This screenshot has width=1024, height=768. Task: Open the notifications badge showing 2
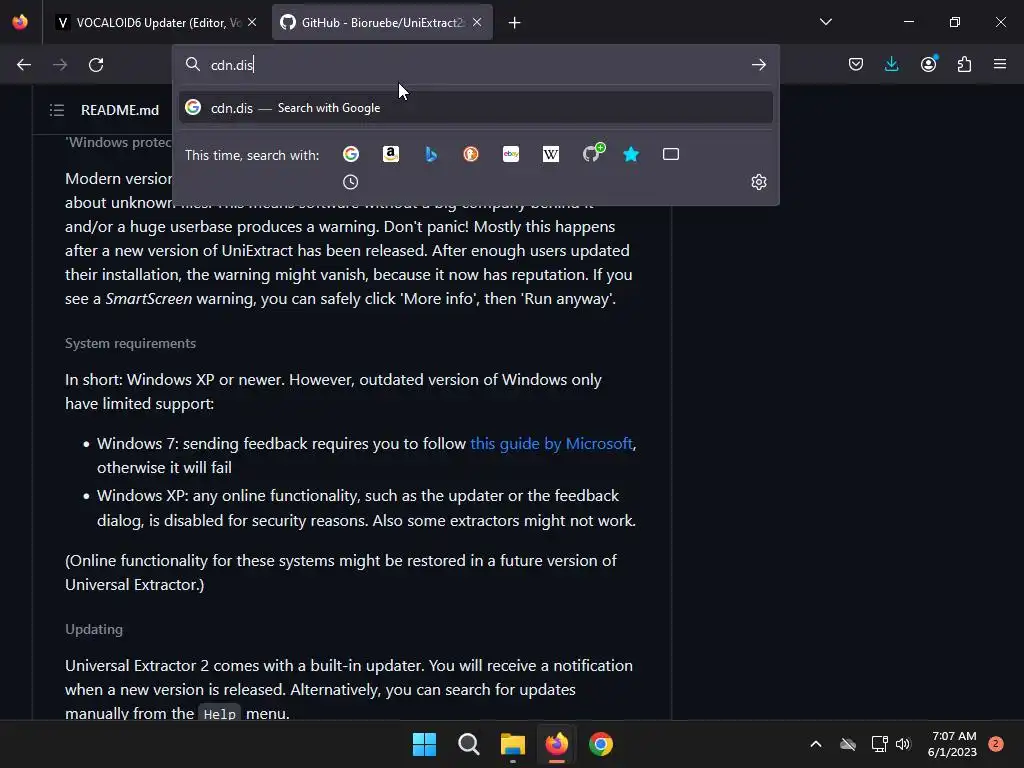click(x=996, y=744)
